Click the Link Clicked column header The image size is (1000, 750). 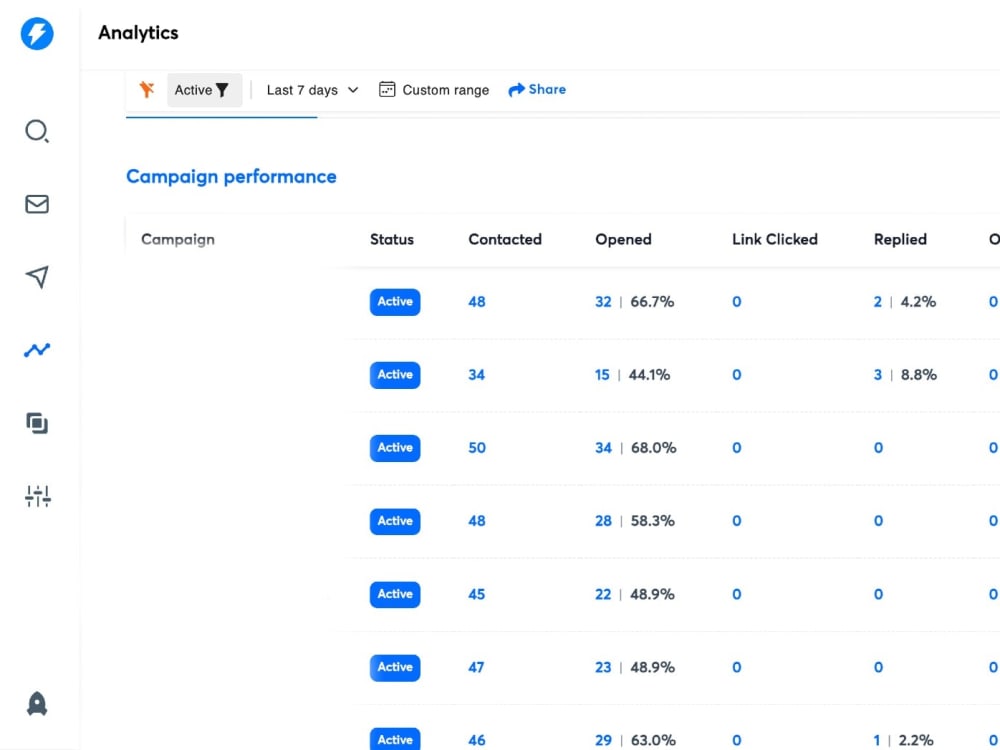(775, 239)
